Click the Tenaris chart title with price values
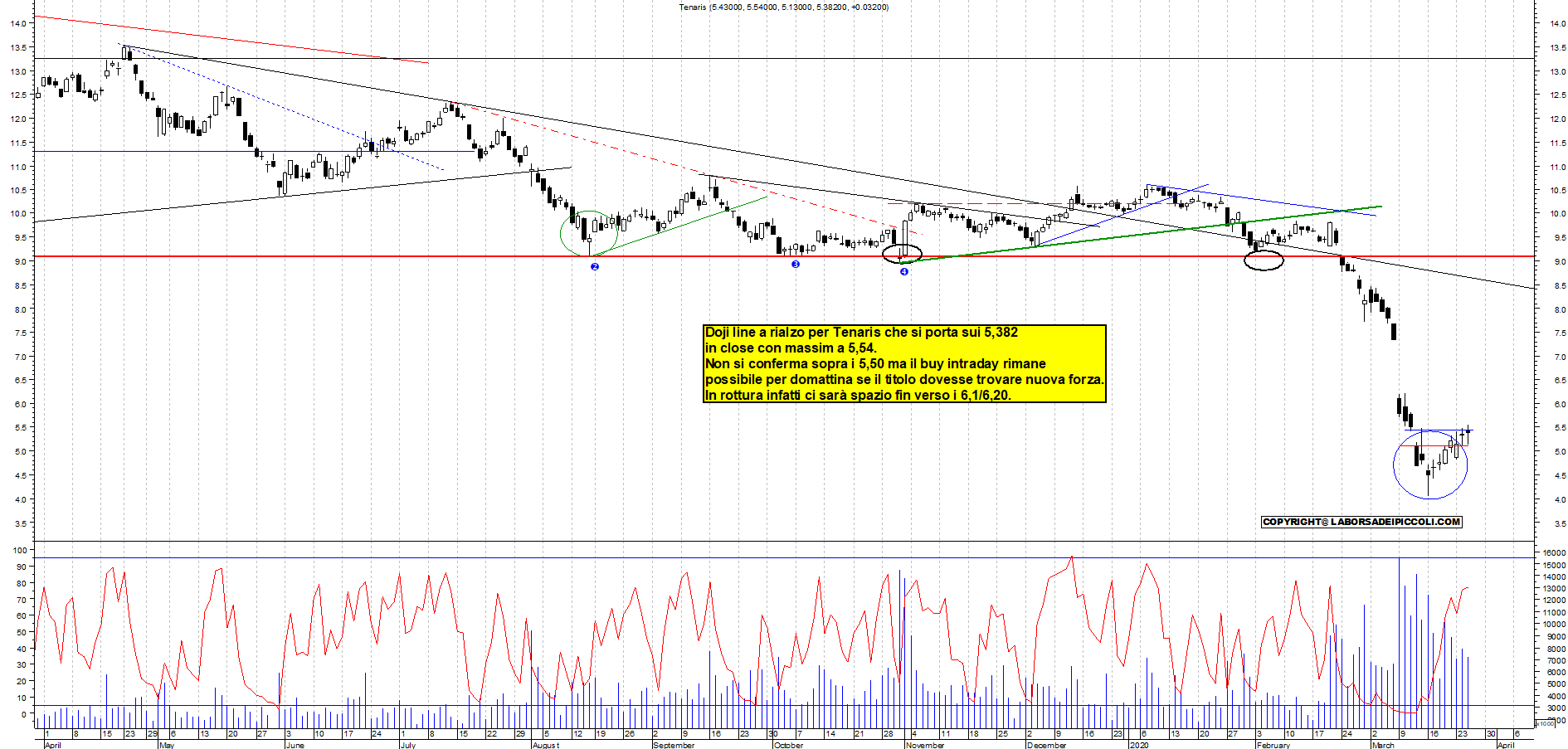Viewport: 1568px width, 749px height. 783,7
